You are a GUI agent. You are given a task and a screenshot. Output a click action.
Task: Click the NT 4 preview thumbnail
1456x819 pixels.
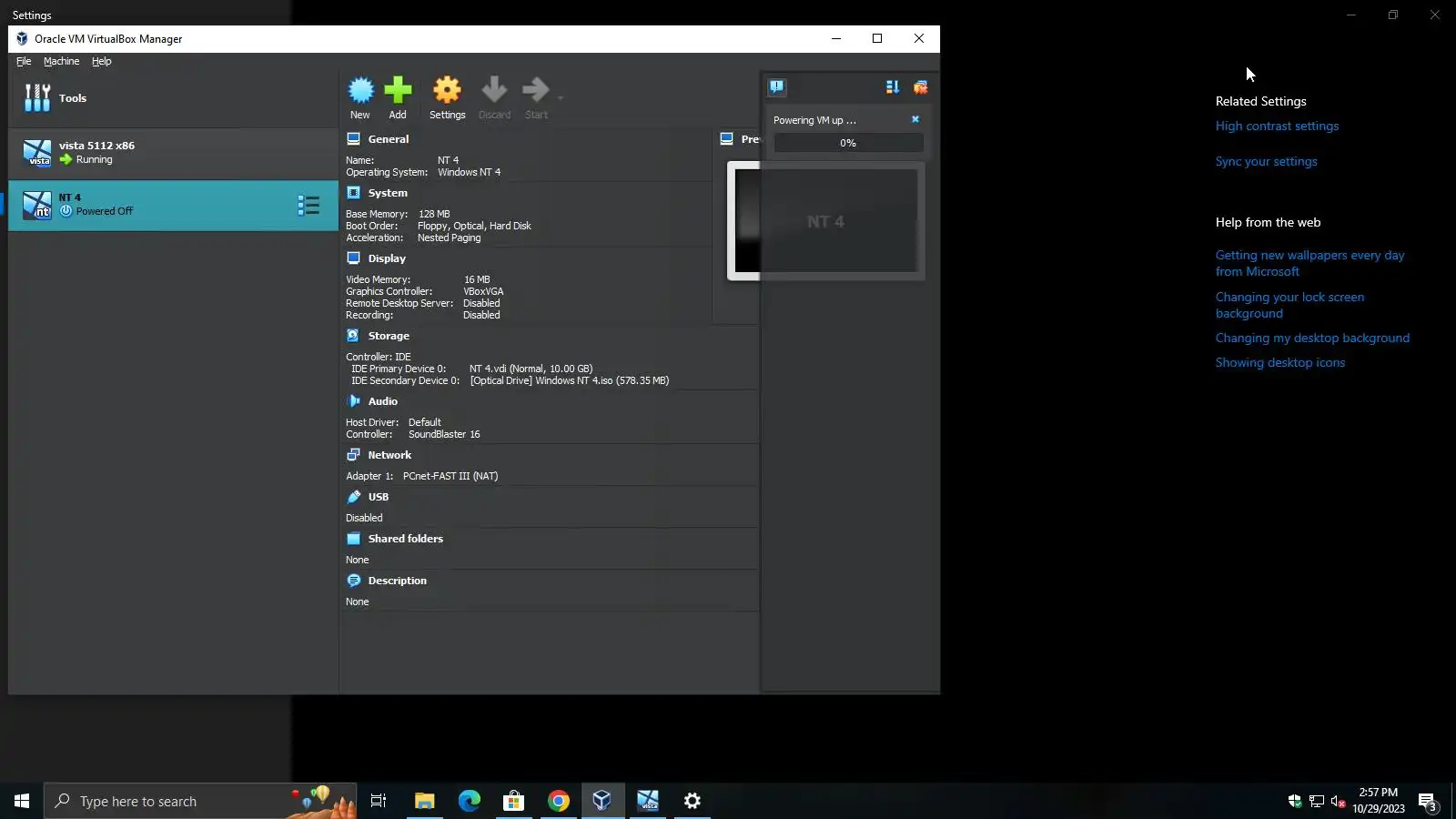pyautogui.click(x=825, y=221)
